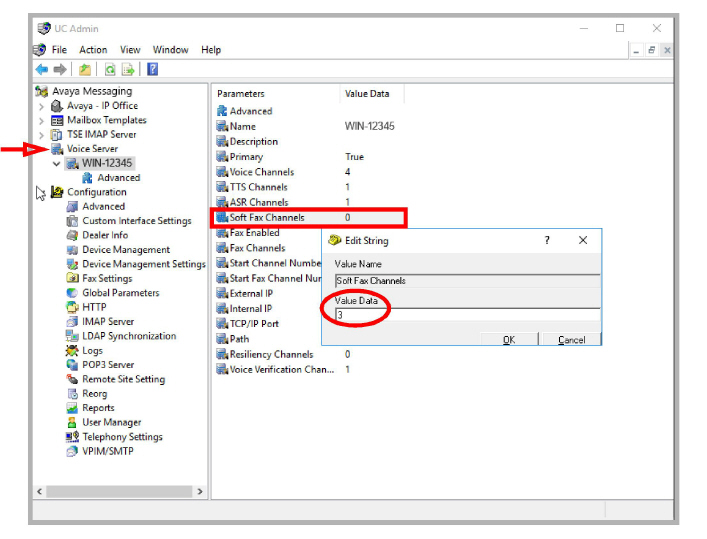Expand the TSE IMAP Server node
This screenshot has height=539, width=707.
point(41,135)
